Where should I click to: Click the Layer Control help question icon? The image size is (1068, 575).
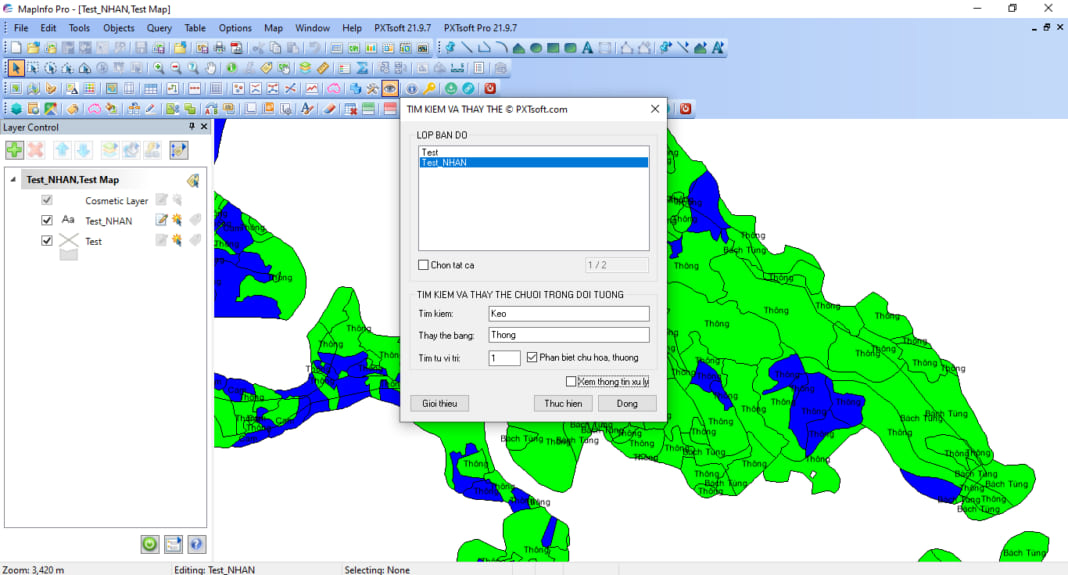coord(196,544)
